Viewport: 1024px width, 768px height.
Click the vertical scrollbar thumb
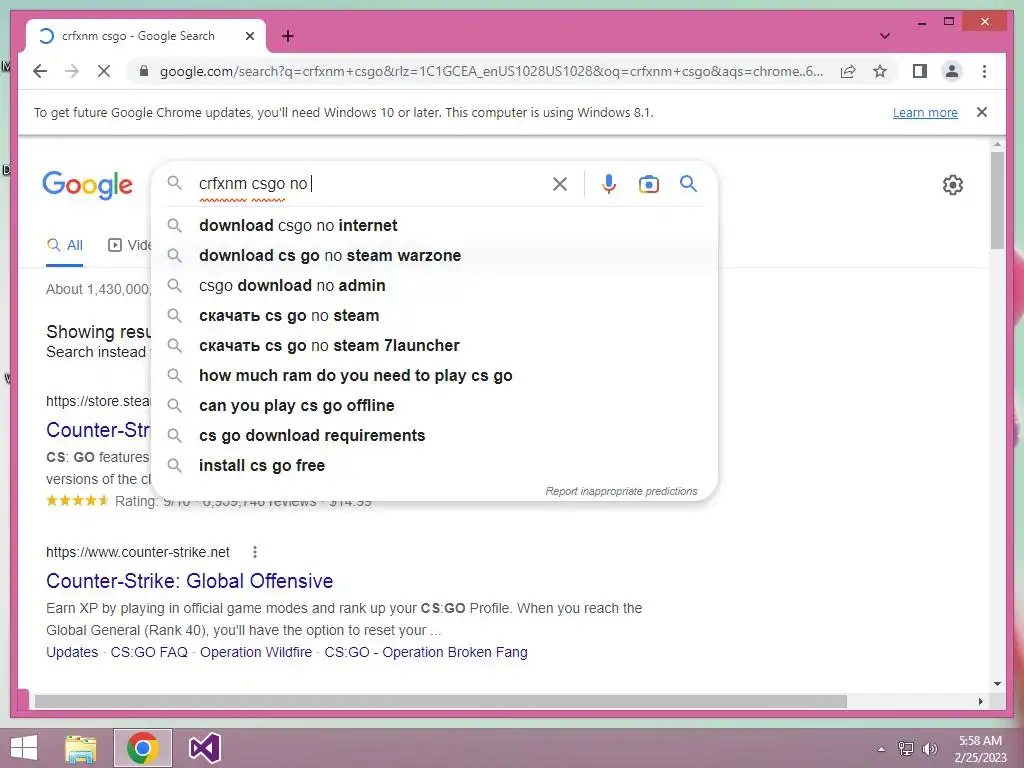997,200
